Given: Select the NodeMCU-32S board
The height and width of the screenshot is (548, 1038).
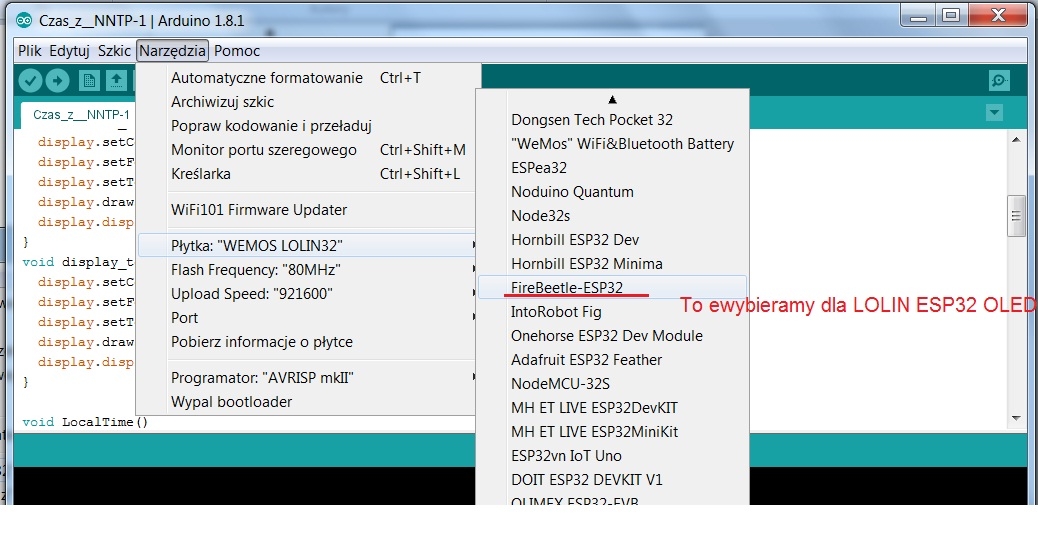Looking at the screenshot, I should 612,384.
